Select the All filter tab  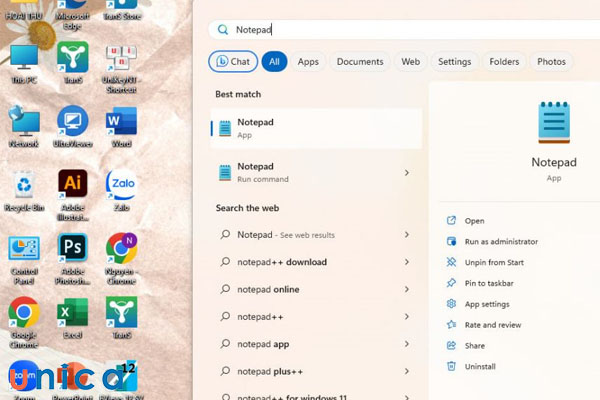274,61
